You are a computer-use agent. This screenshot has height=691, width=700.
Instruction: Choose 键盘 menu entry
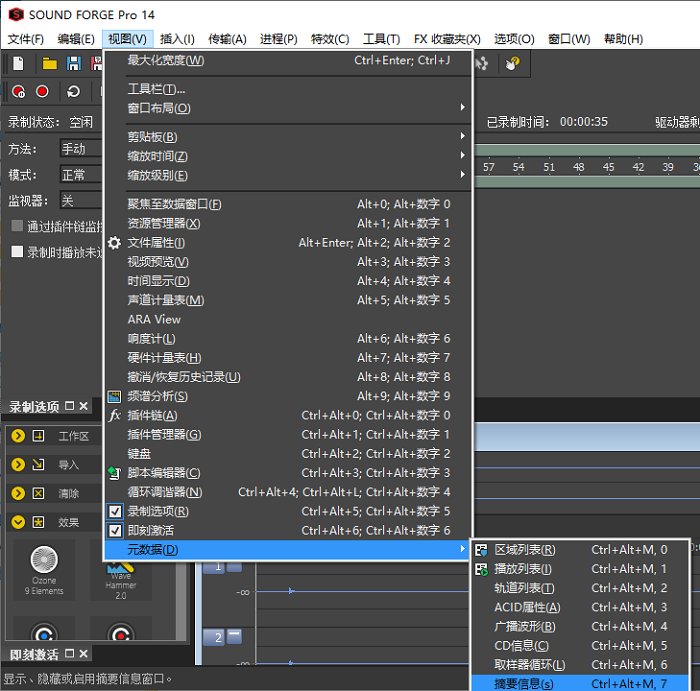288,454
